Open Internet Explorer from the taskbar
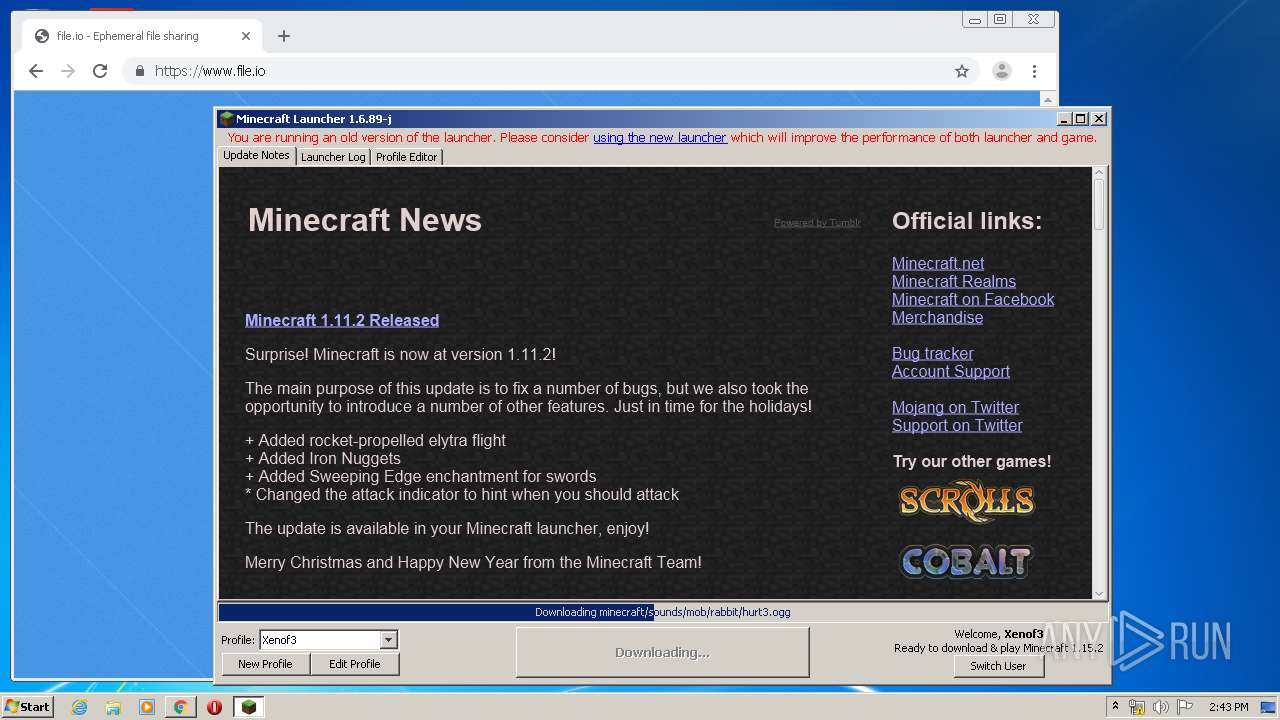This screenshot has height=720, width=1280. [x=80, y=707]
